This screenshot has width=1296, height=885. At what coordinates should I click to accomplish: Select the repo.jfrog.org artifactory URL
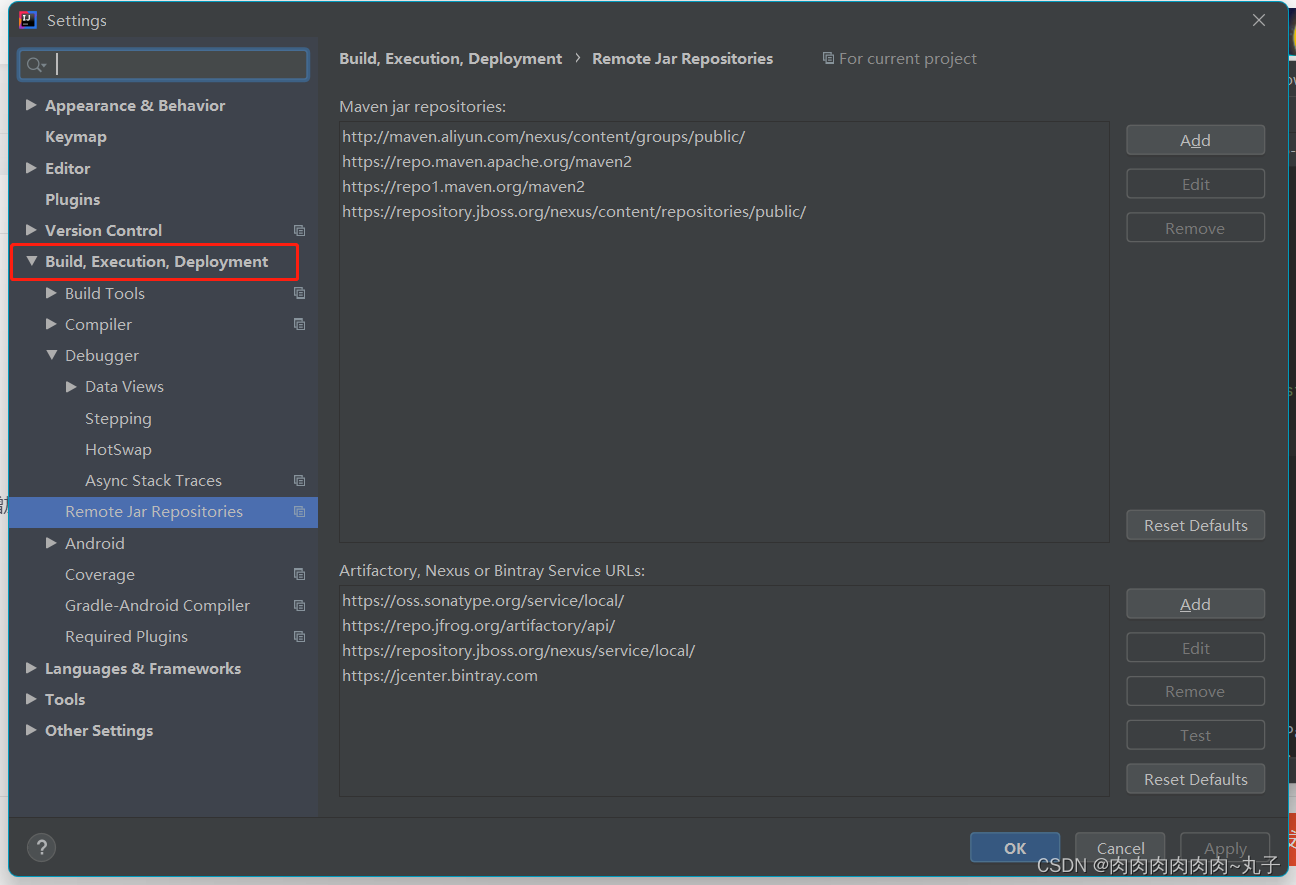pyautogui.click(x=478, y=626)
